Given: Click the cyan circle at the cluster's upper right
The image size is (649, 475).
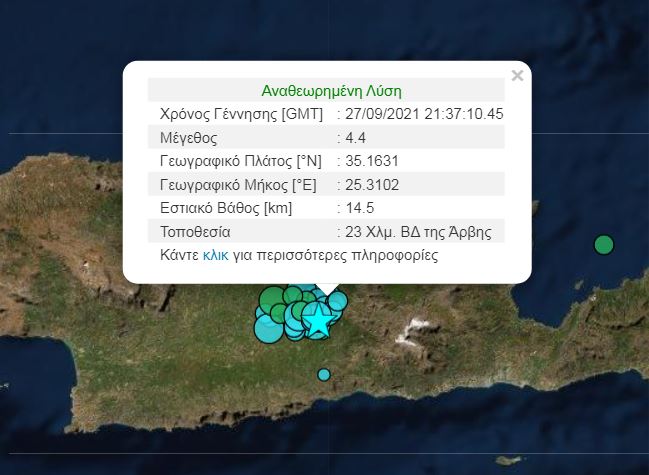Looking at the screenshot, I should tap(337, 301).
